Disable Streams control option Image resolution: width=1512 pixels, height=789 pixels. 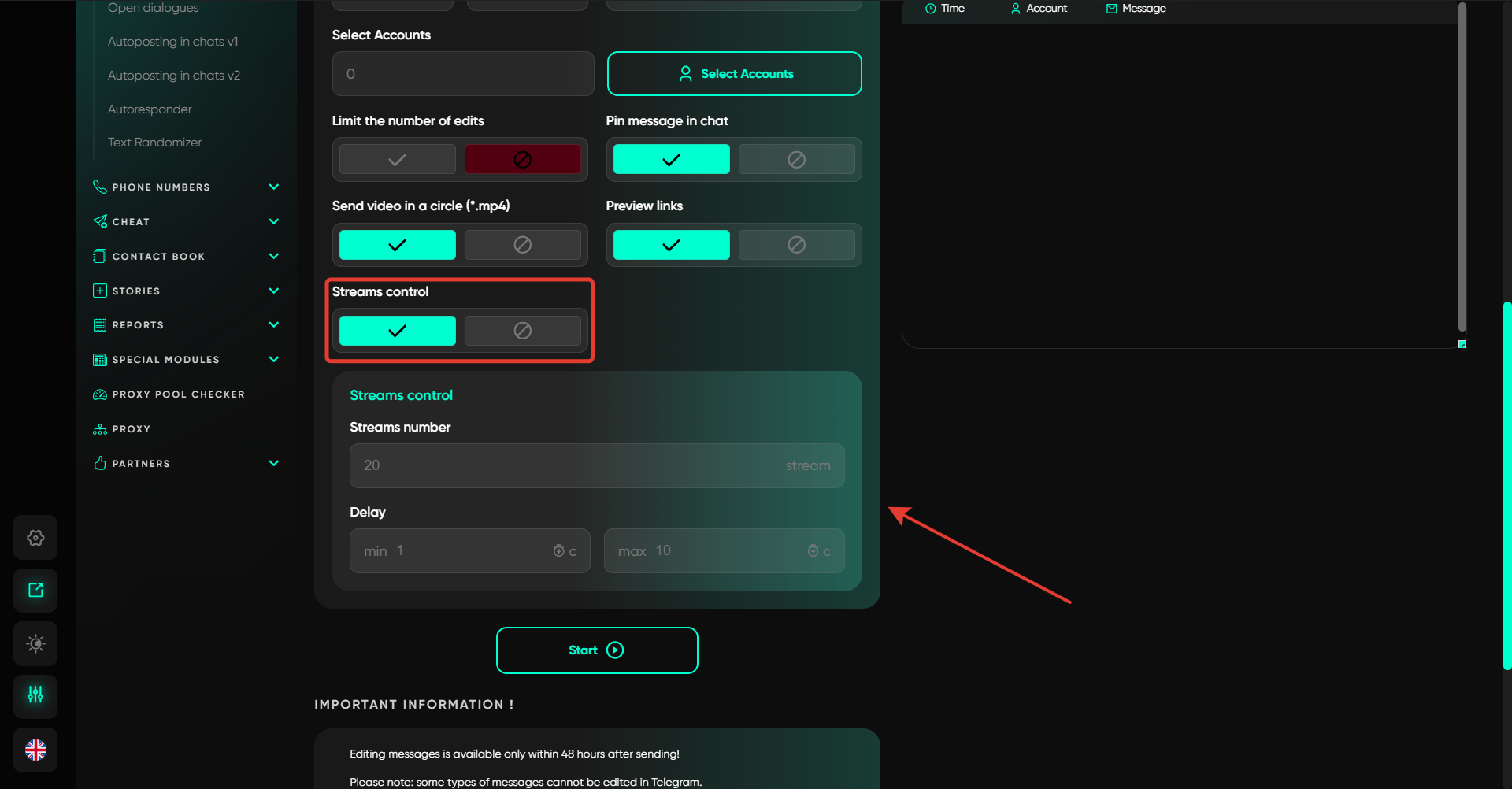522,331
